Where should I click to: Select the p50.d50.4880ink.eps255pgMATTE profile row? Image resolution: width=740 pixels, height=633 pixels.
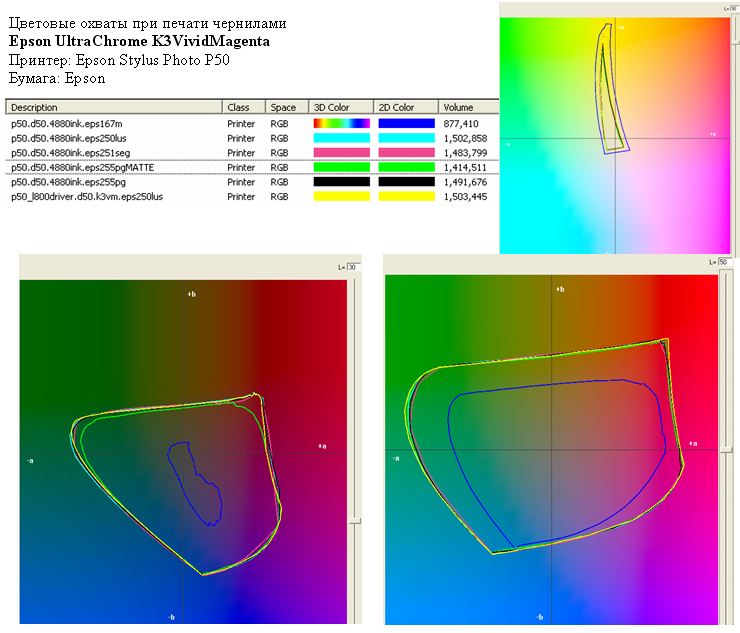click(x=252, y=168)
